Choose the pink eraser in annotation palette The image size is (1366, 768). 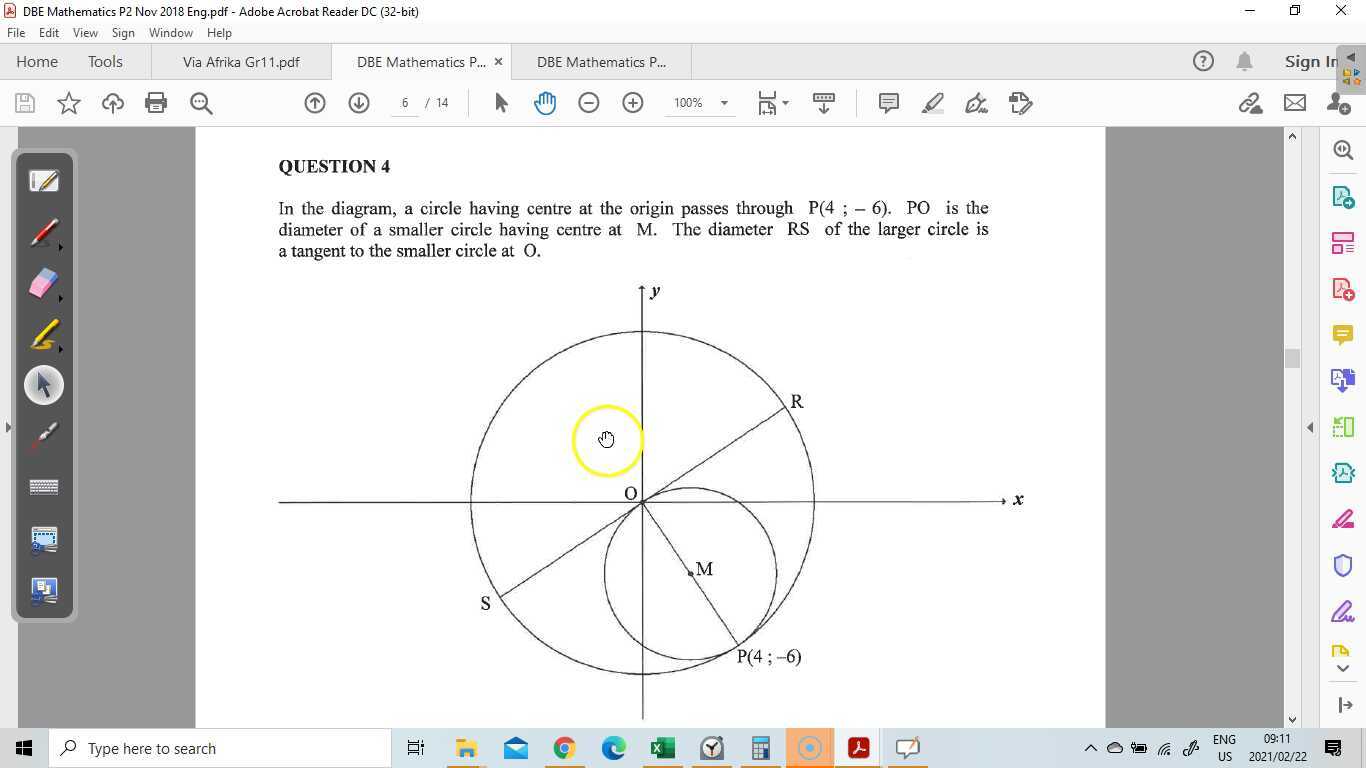(44, 284)
